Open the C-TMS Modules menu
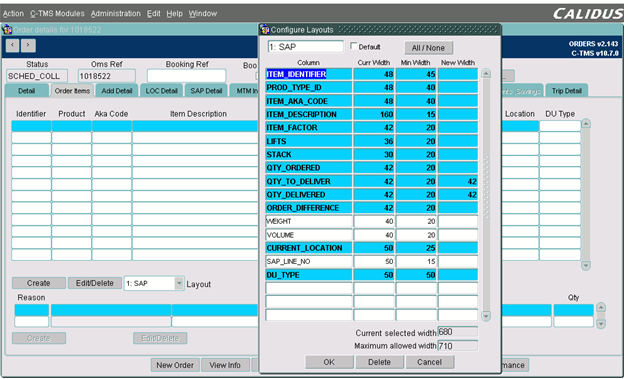Viewport: 628px width, 379px height. [57, 14]
